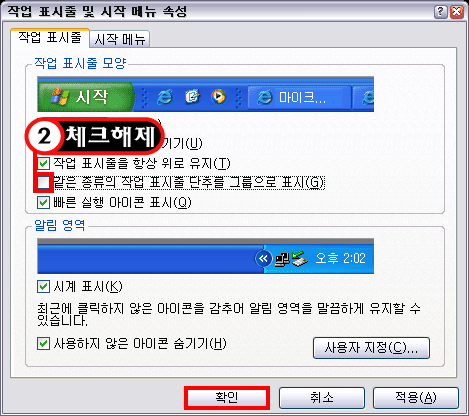Click the safely remove hardware tray icon
Image resolution: width=469 pixels, height=416 pixels.
[299, 259]
